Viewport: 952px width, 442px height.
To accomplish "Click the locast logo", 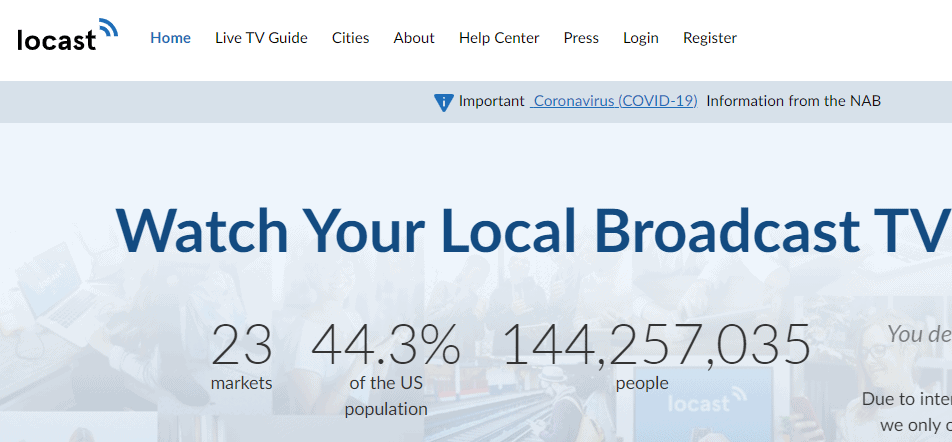I will [67, 35].
